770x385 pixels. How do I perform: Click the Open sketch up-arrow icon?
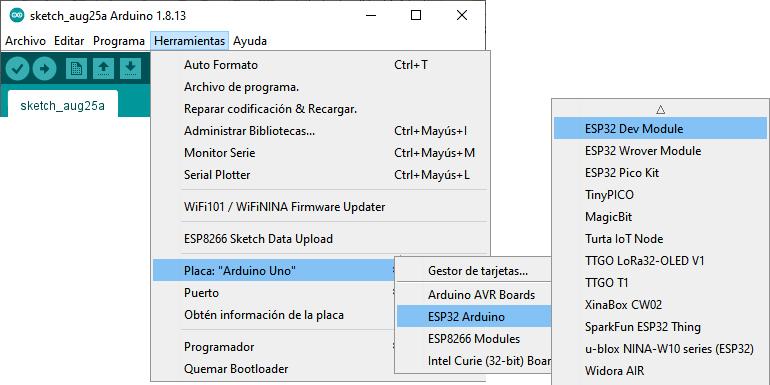103,69
